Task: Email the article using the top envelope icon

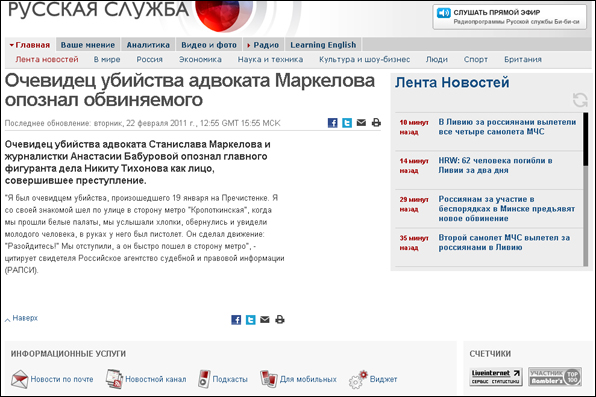Action: tap(361, 122)
